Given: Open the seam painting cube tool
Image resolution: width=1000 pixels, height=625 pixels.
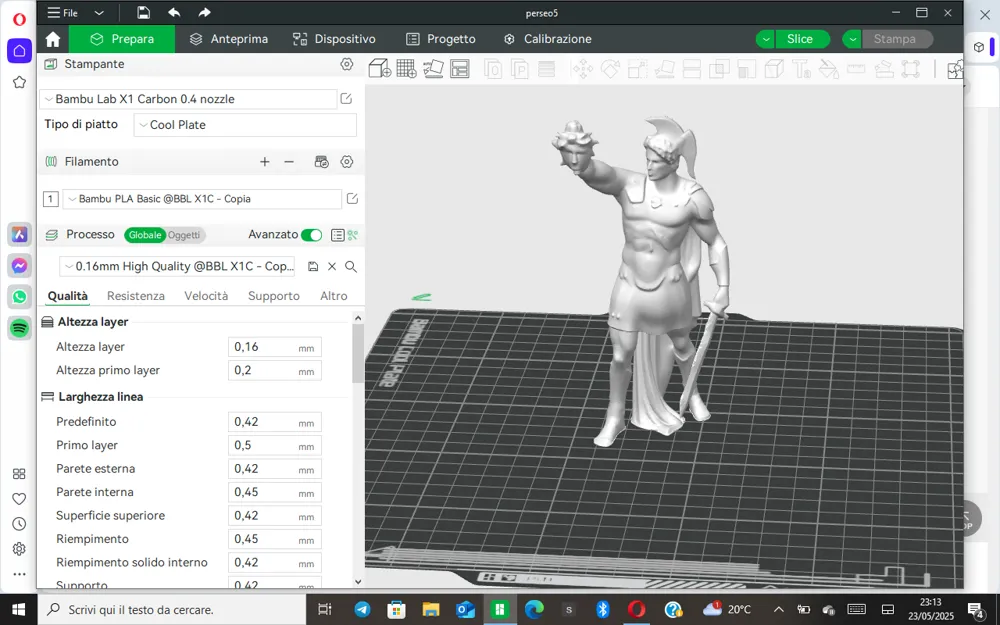Looking at the screenshot, I should [774, 69].
